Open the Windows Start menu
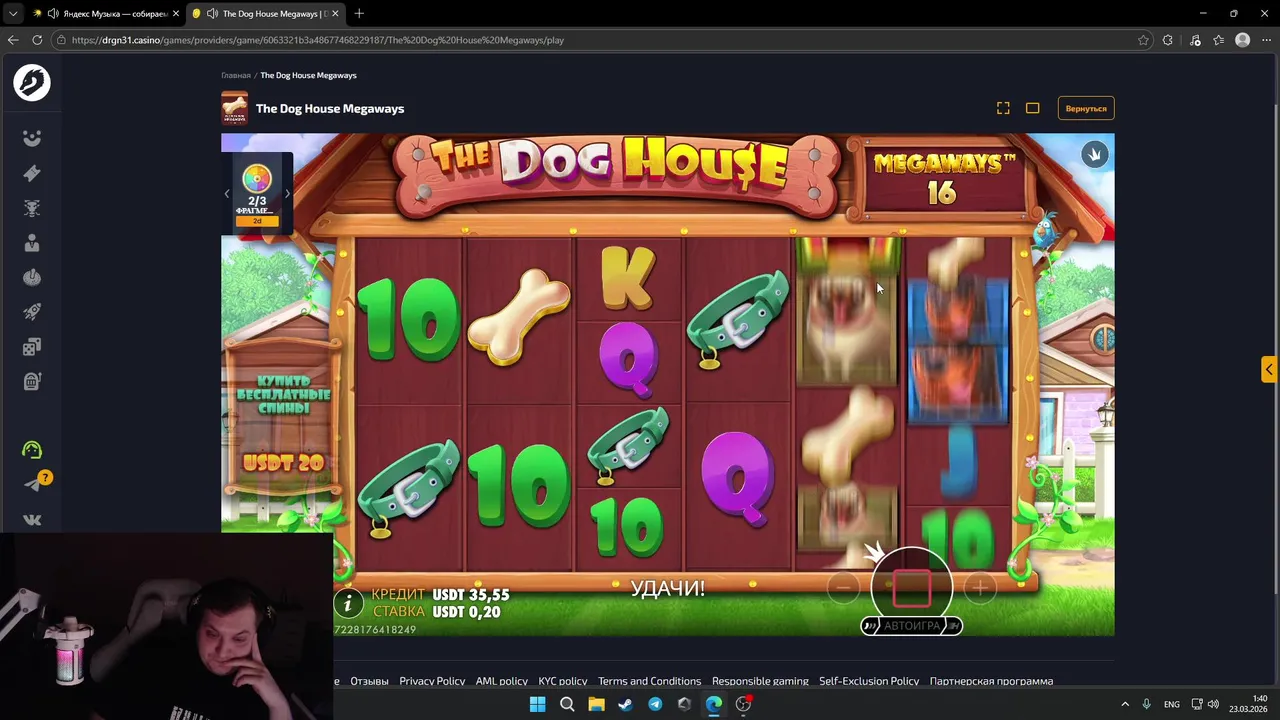 (537, 704)
